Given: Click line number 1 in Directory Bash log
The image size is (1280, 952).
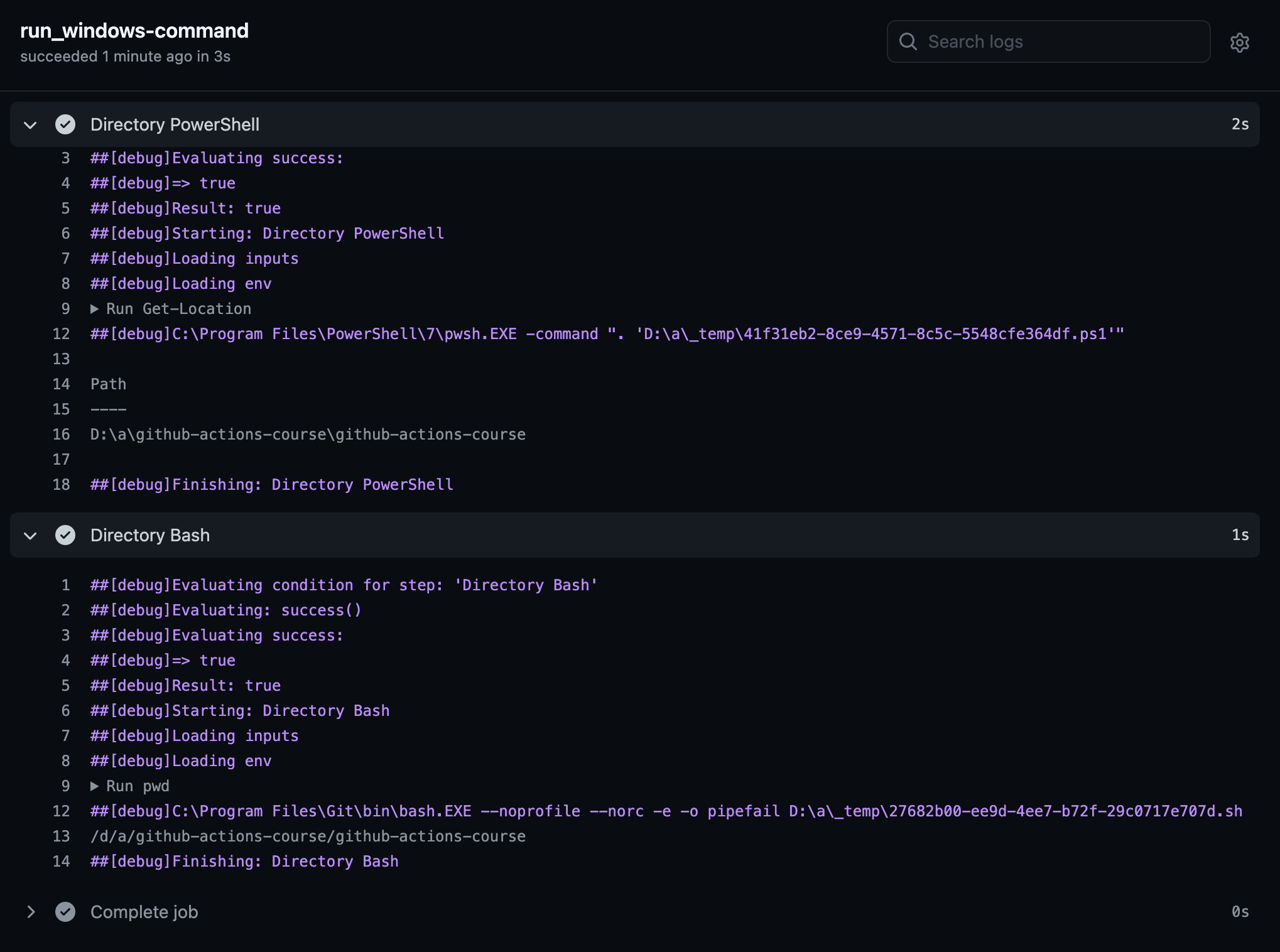Looking at the screenshot, I should [65, 585].
